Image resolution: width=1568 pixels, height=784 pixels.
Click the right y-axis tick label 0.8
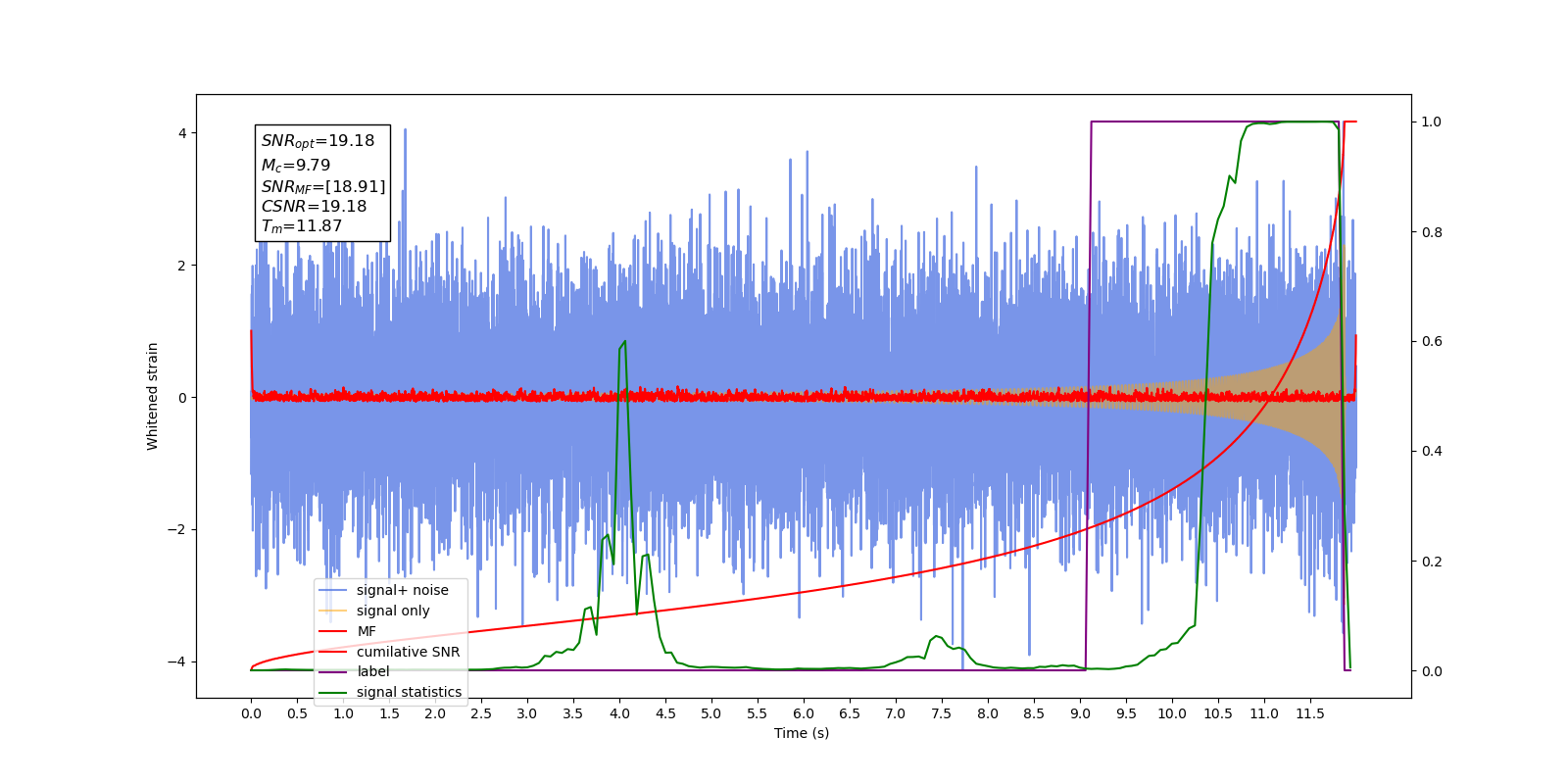(x=1432, y=232)
